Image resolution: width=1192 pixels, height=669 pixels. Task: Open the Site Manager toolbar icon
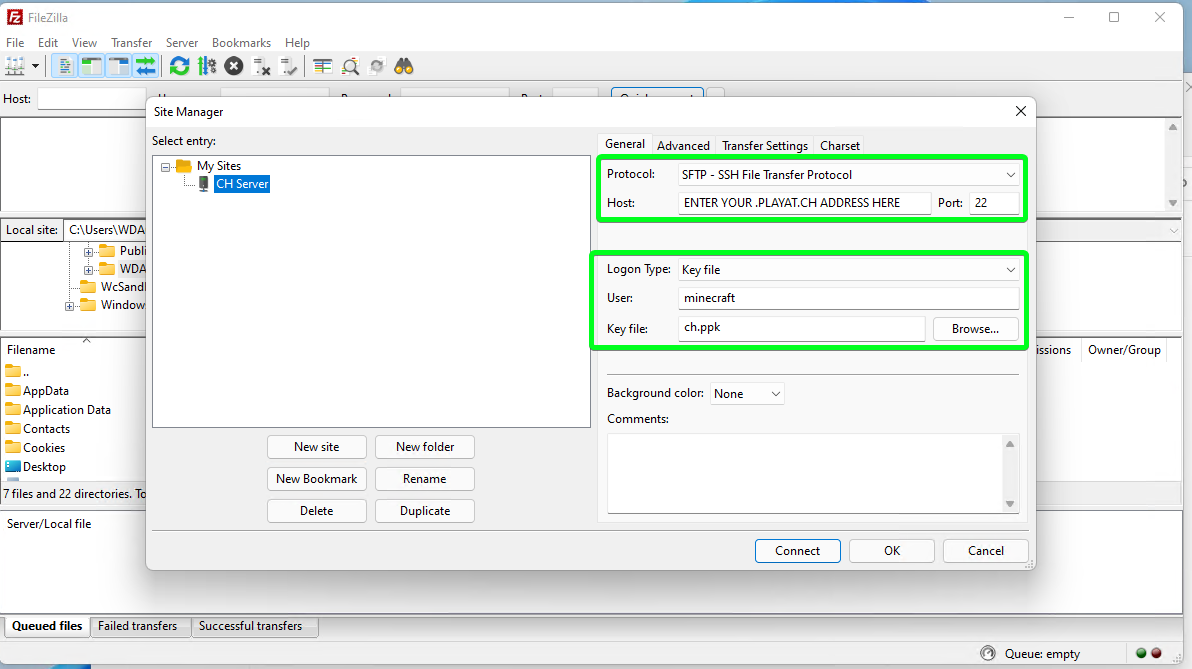coord(15,67)
